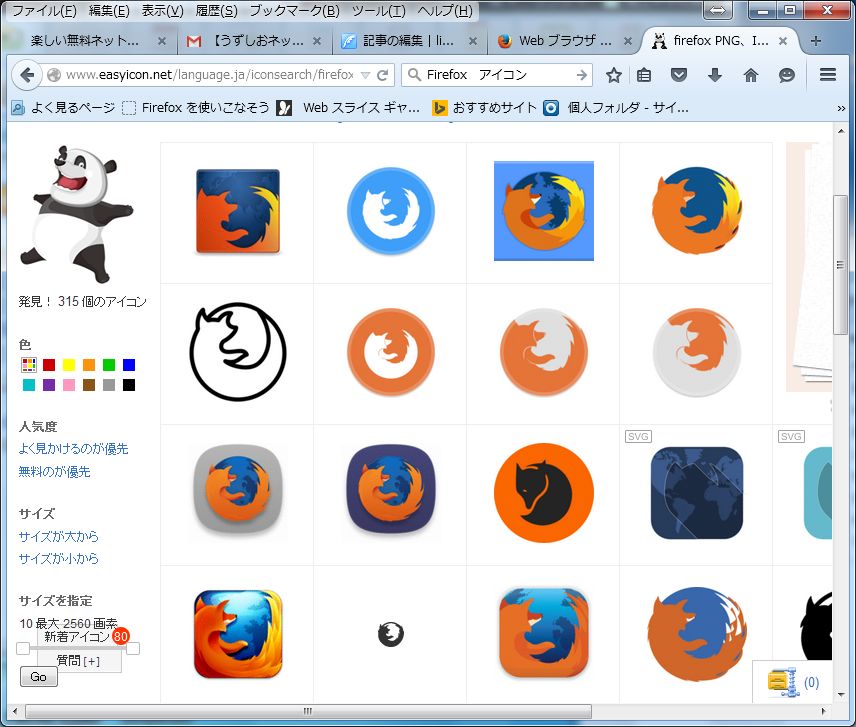Sort by サイズが大から link
Viewport: 856px width, 727px height.
[x=58, y=537]
